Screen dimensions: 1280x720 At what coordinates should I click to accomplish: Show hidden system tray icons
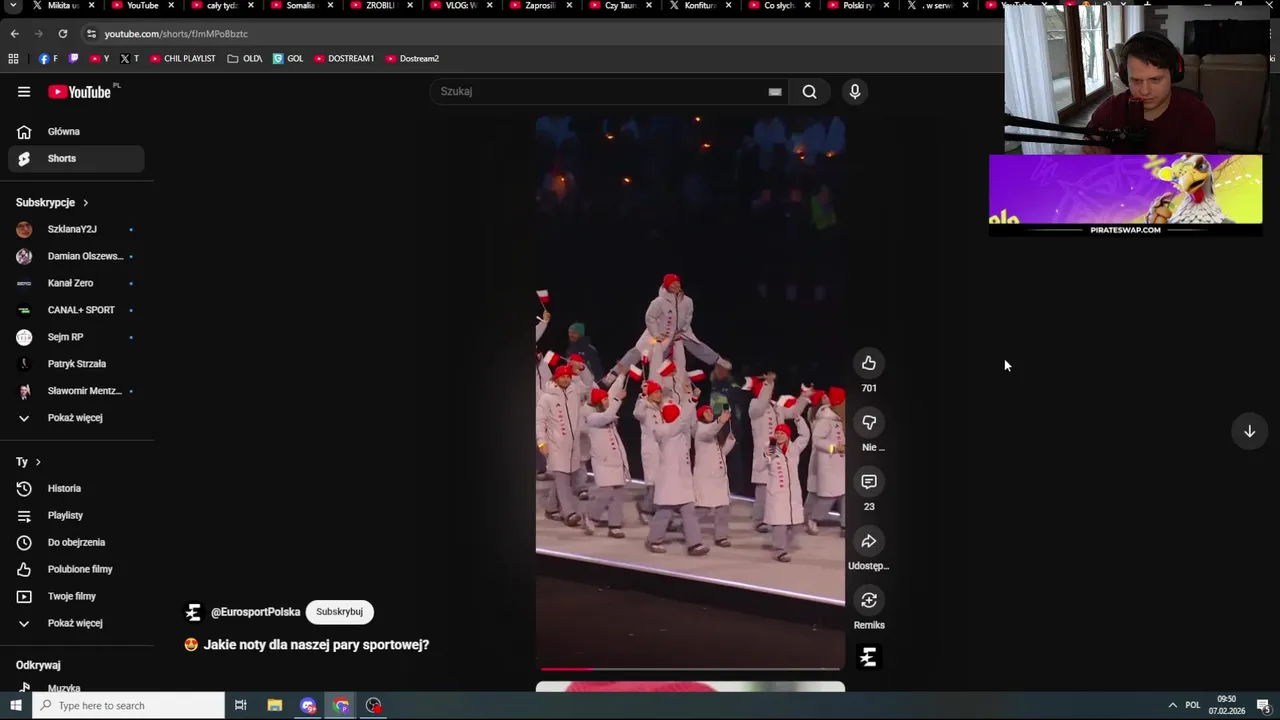1172,705
